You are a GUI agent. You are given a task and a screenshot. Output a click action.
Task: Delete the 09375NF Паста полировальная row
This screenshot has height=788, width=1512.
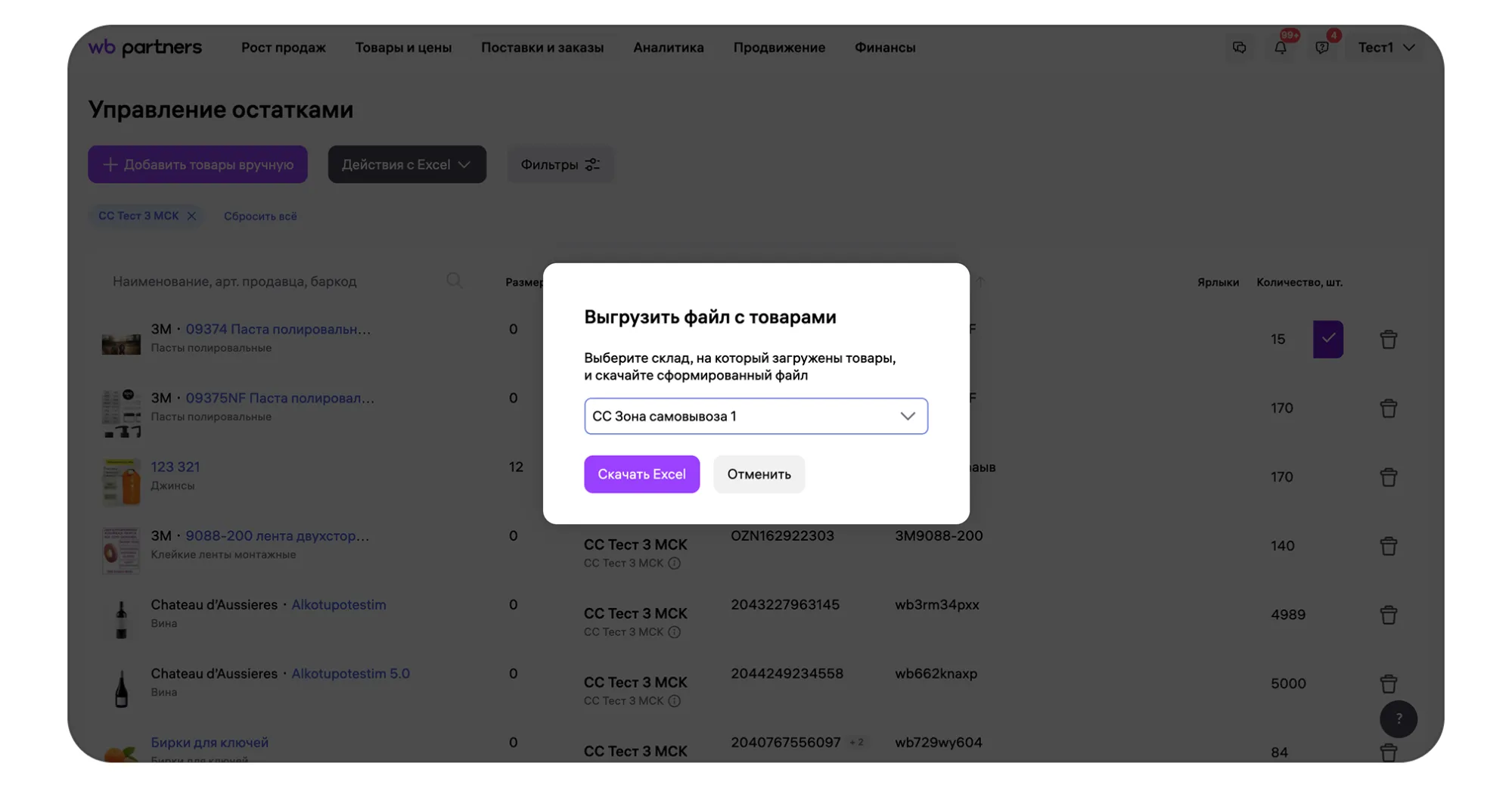[1388, 408]
